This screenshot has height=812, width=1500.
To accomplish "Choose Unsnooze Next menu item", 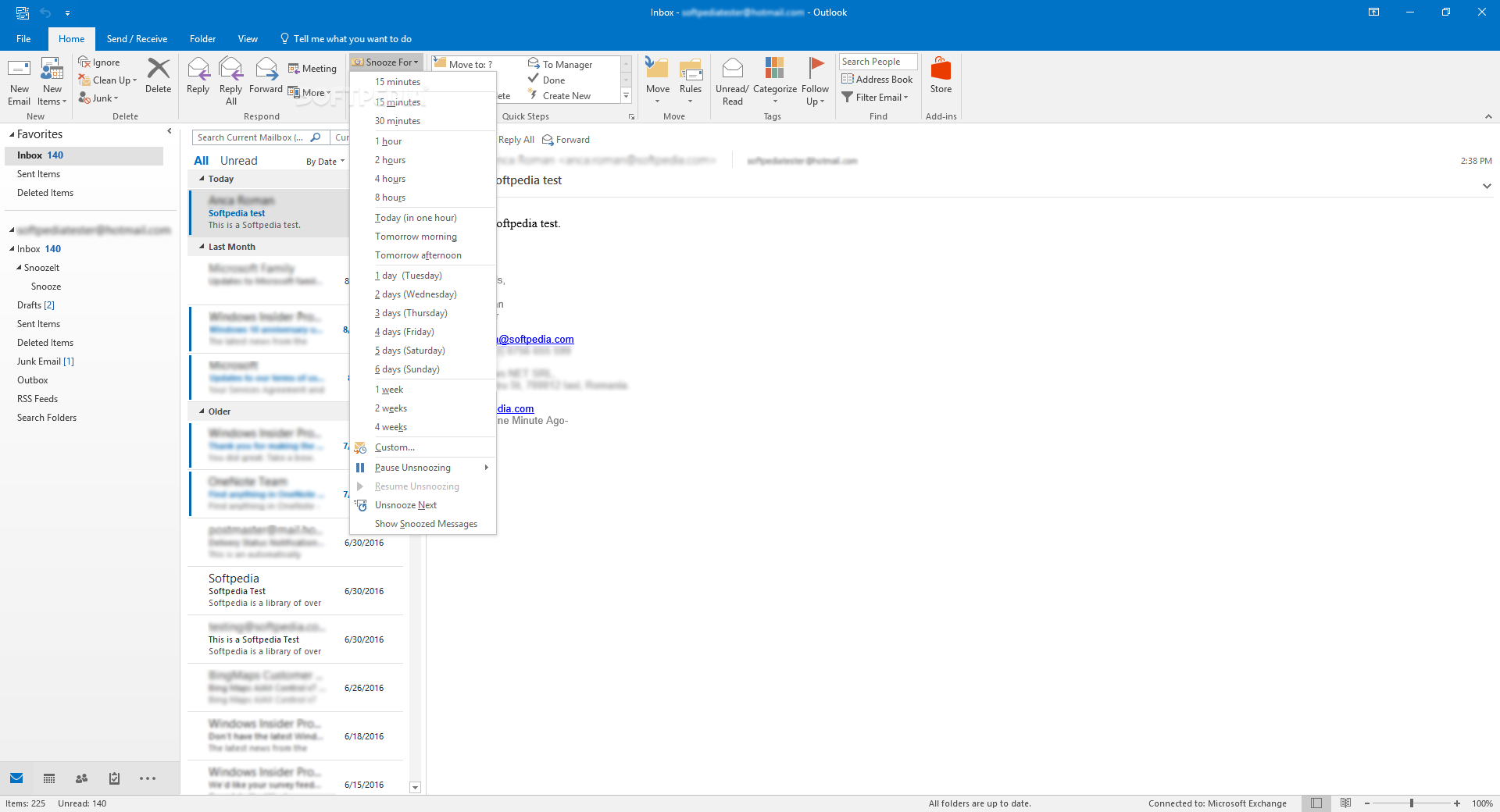I will click(x=423, y=505).
